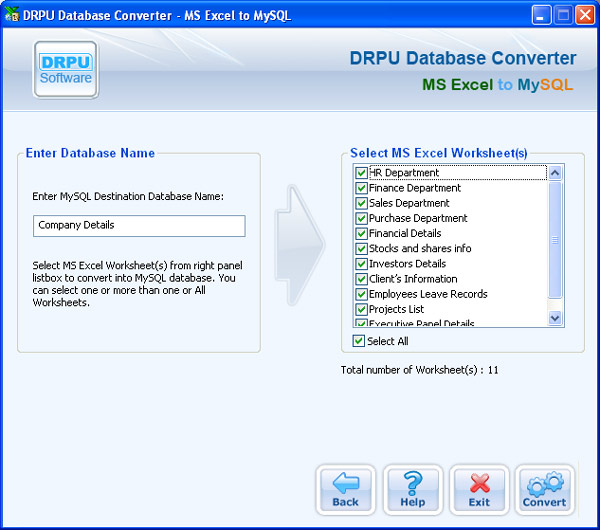
Task: Select the Financial Details list row text
Action: tap(405, 233)
